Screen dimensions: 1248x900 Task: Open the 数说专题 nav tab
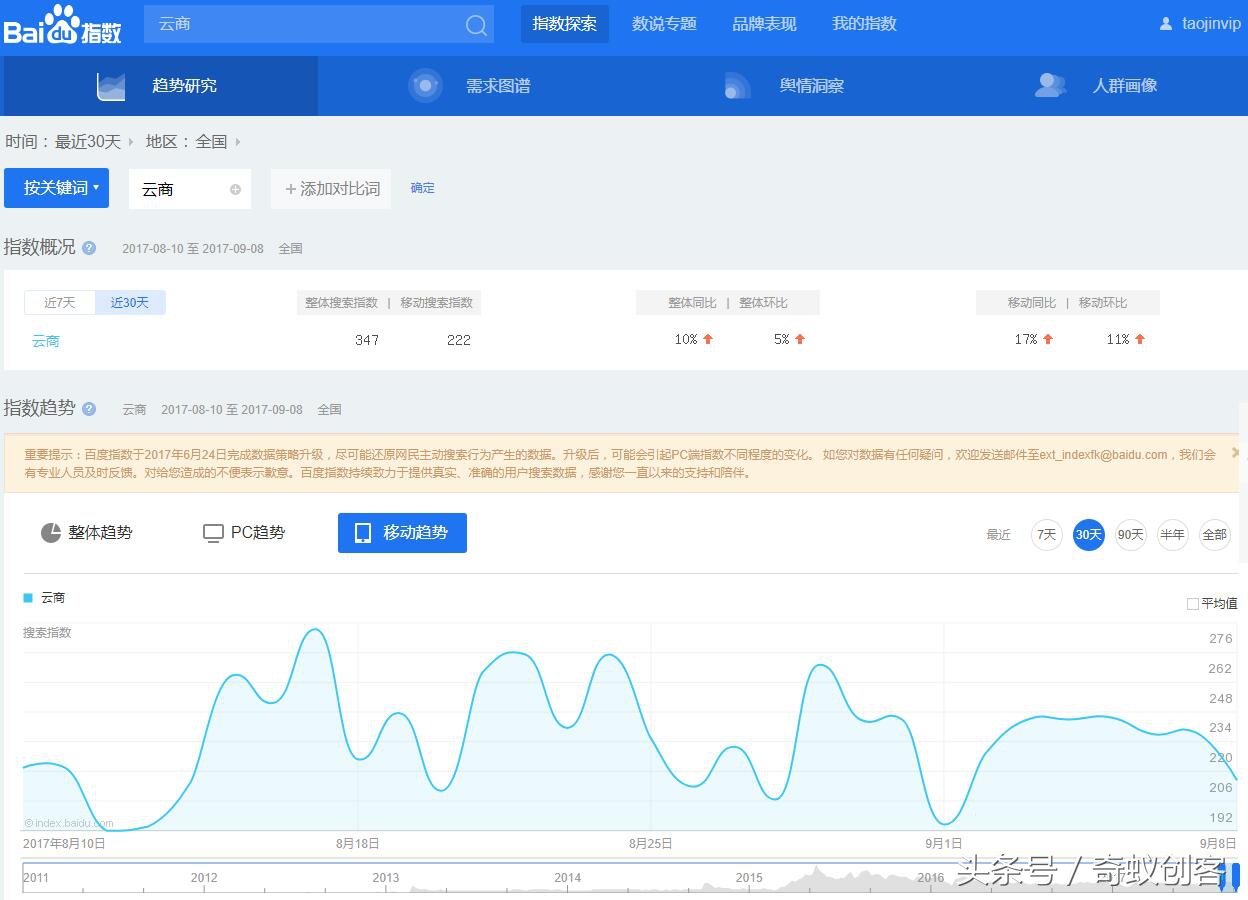coord(664,24)
